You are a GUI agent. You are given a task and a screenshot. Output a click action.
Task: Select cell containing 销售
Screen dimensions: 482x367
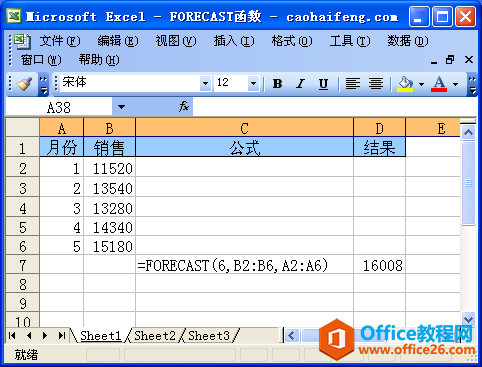pos(110,147)
